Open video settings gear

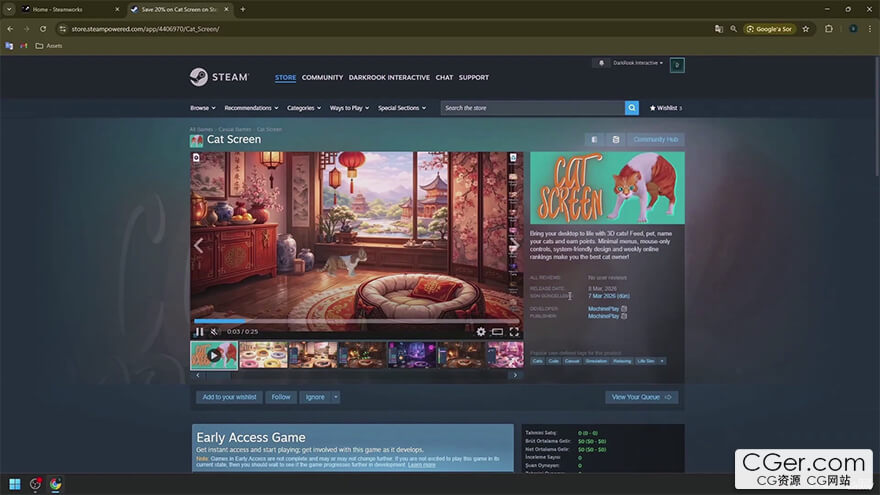pos(481,332)
